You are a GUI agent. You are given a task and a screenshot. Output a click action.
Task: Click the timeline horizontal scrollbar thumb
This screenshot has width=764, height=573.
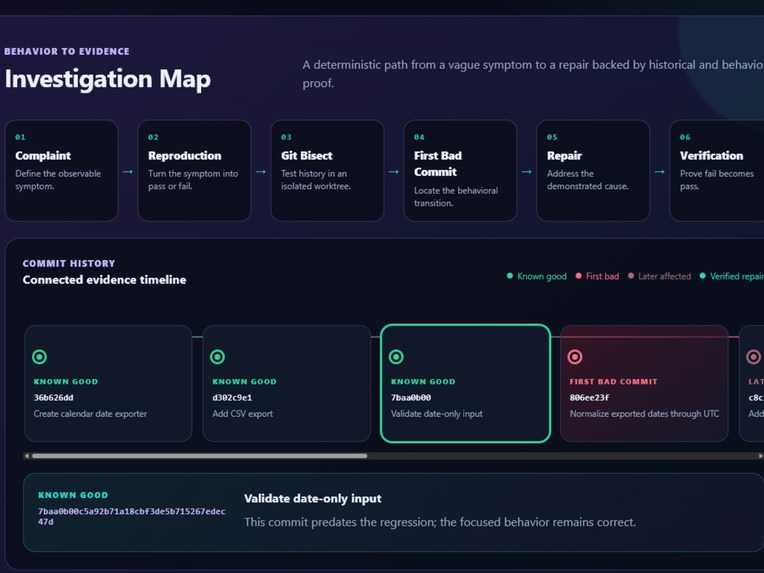(199, 456)
